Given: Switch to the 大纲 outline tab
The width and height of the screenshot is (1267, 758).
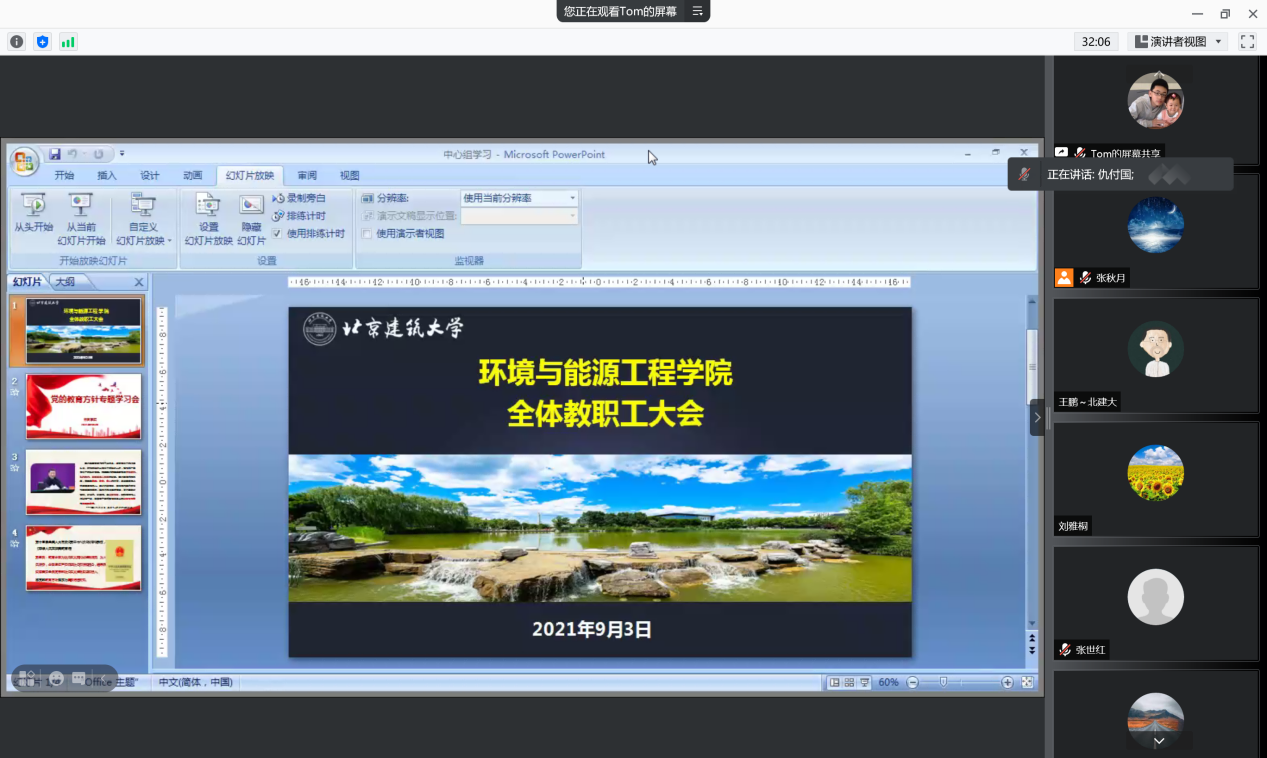Looking at the screenshot, I should 67,282.
